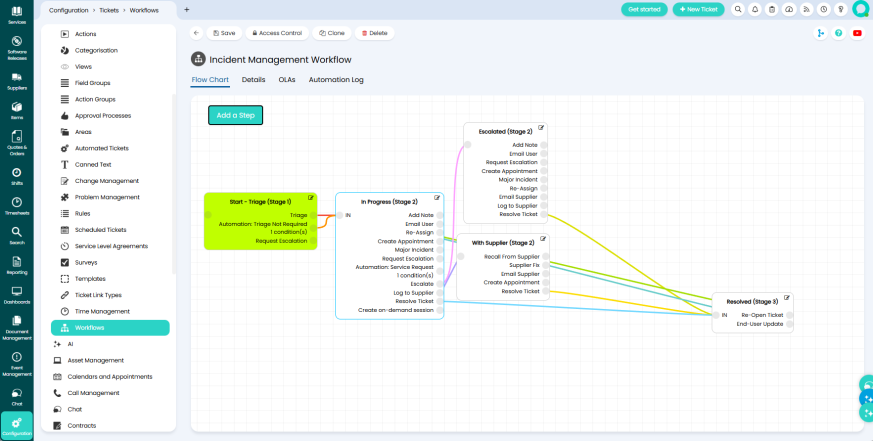Open the clock history icon in top bar
The height and width of the screenshot is (441, 873).
point(823,9)
